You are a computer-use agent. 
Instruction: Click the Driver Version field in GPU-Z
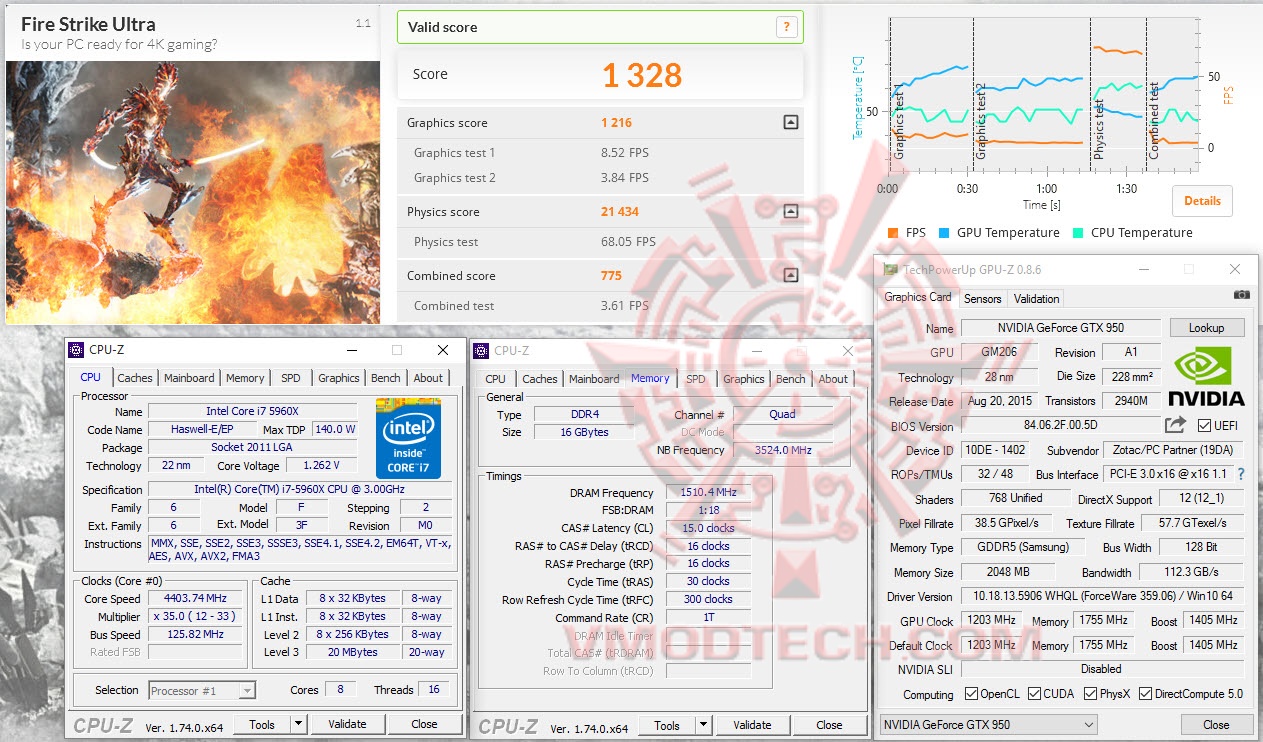point(1102,597)
